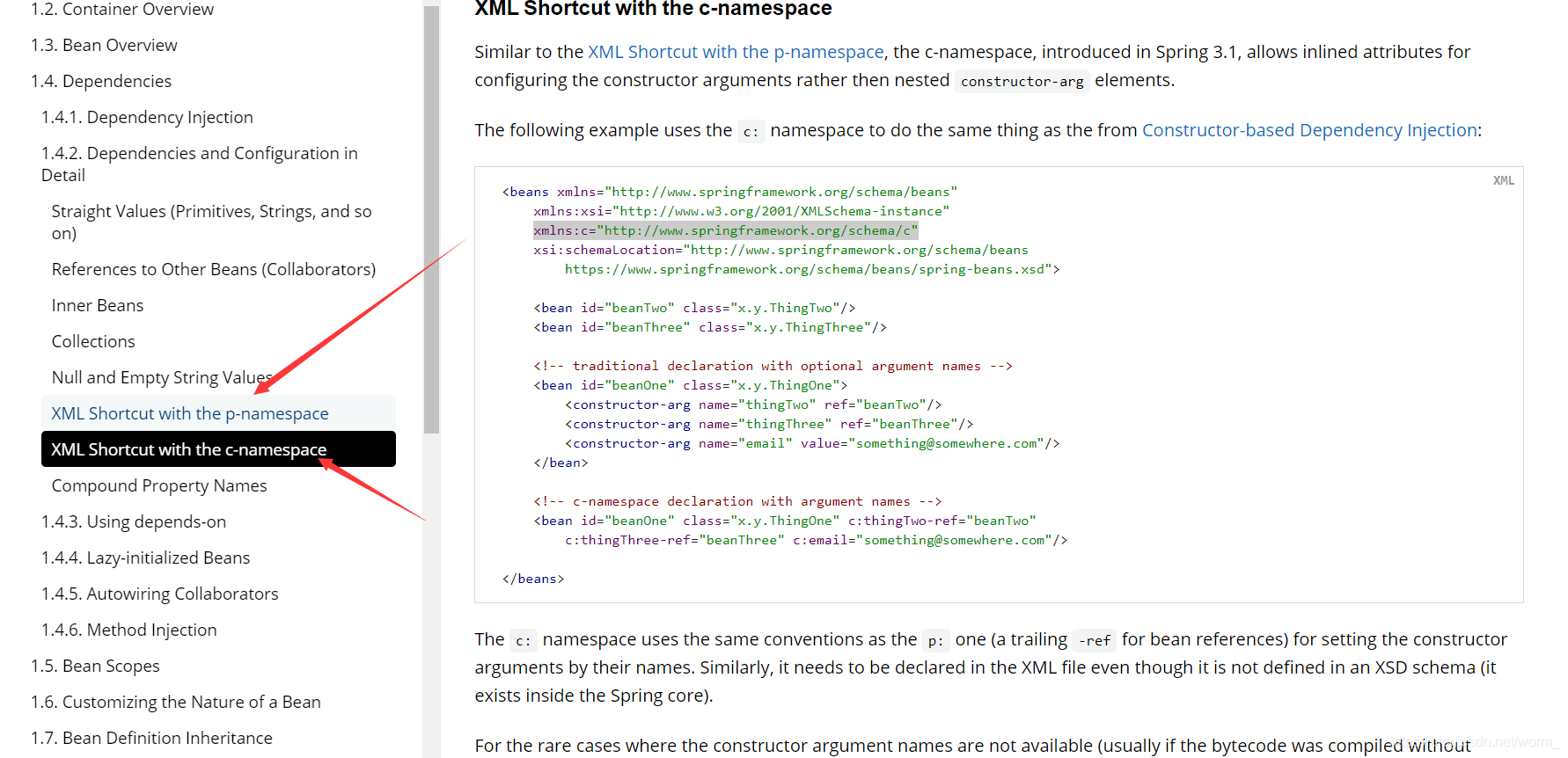Click the xsi:schemaLocation line
The width and height of the screenshot is (1568, 758).
[780, 250]
